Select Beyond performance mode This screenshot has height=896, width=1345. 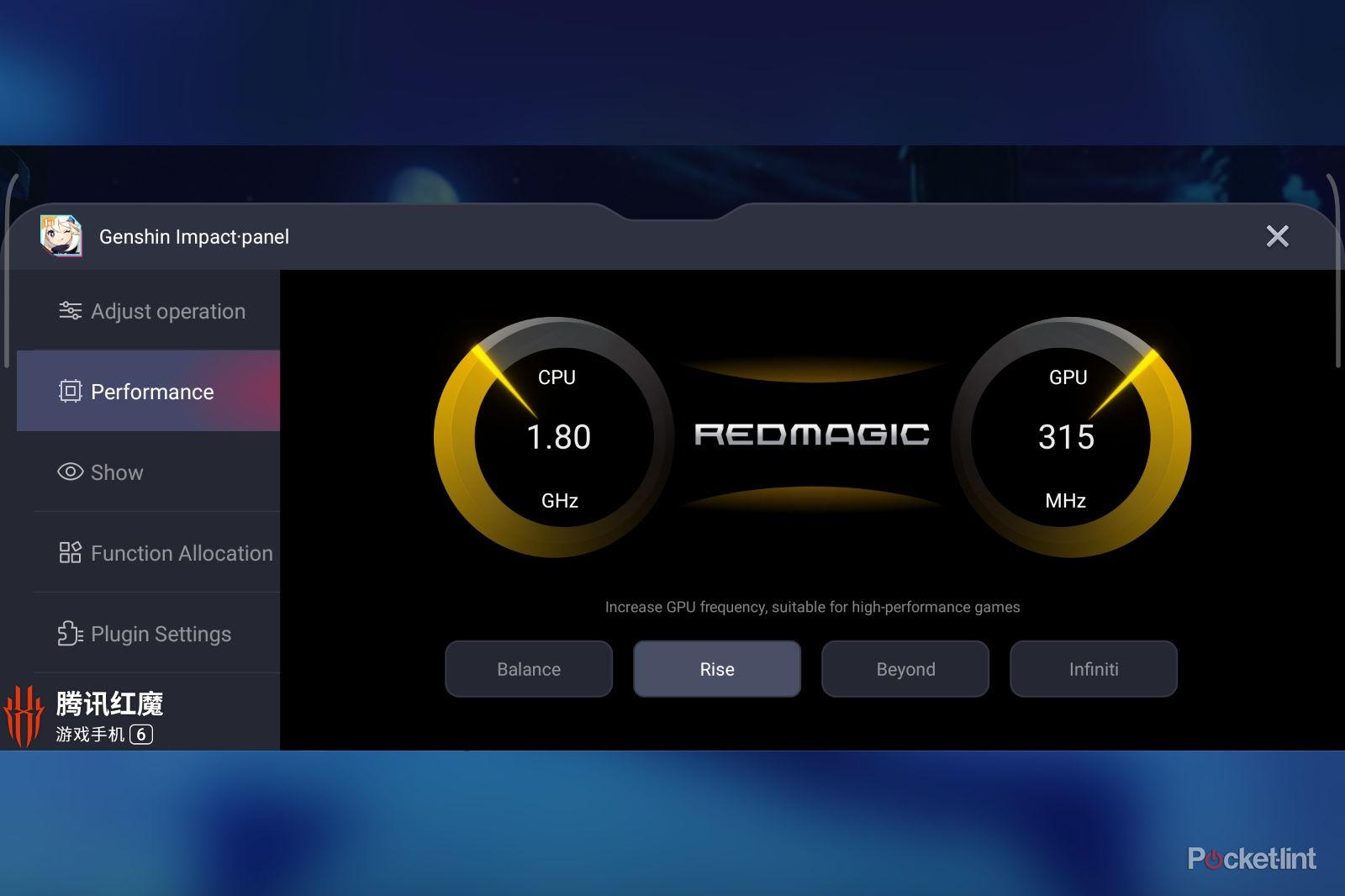tap(905, 669)
